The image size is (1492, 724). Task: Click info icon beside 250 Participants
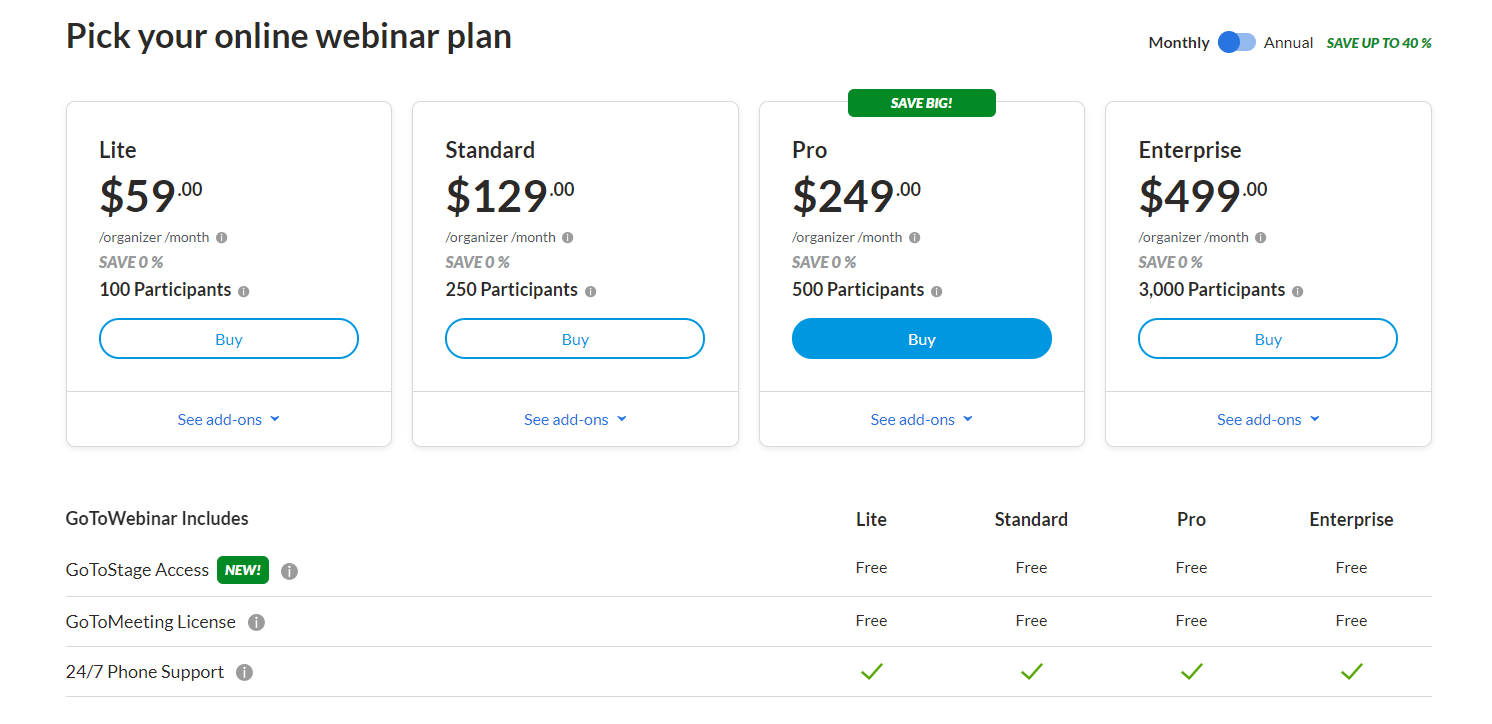point(590,292)
